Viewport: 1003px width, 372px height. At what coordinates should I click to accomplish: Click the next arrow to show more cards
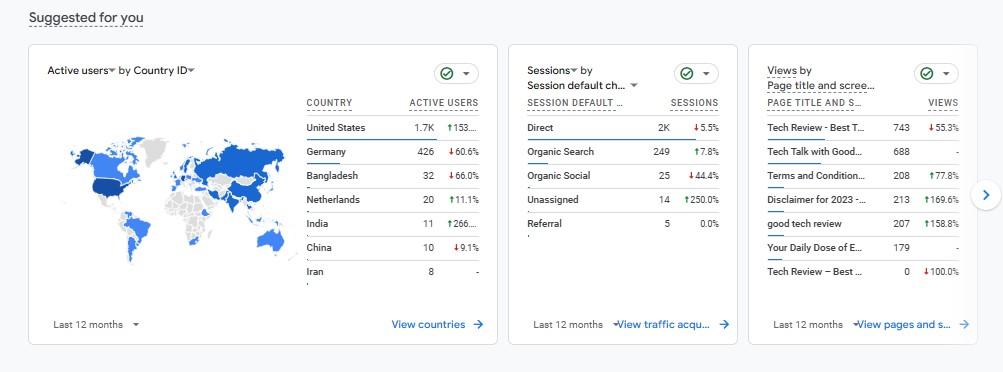[x=986, y=195]
